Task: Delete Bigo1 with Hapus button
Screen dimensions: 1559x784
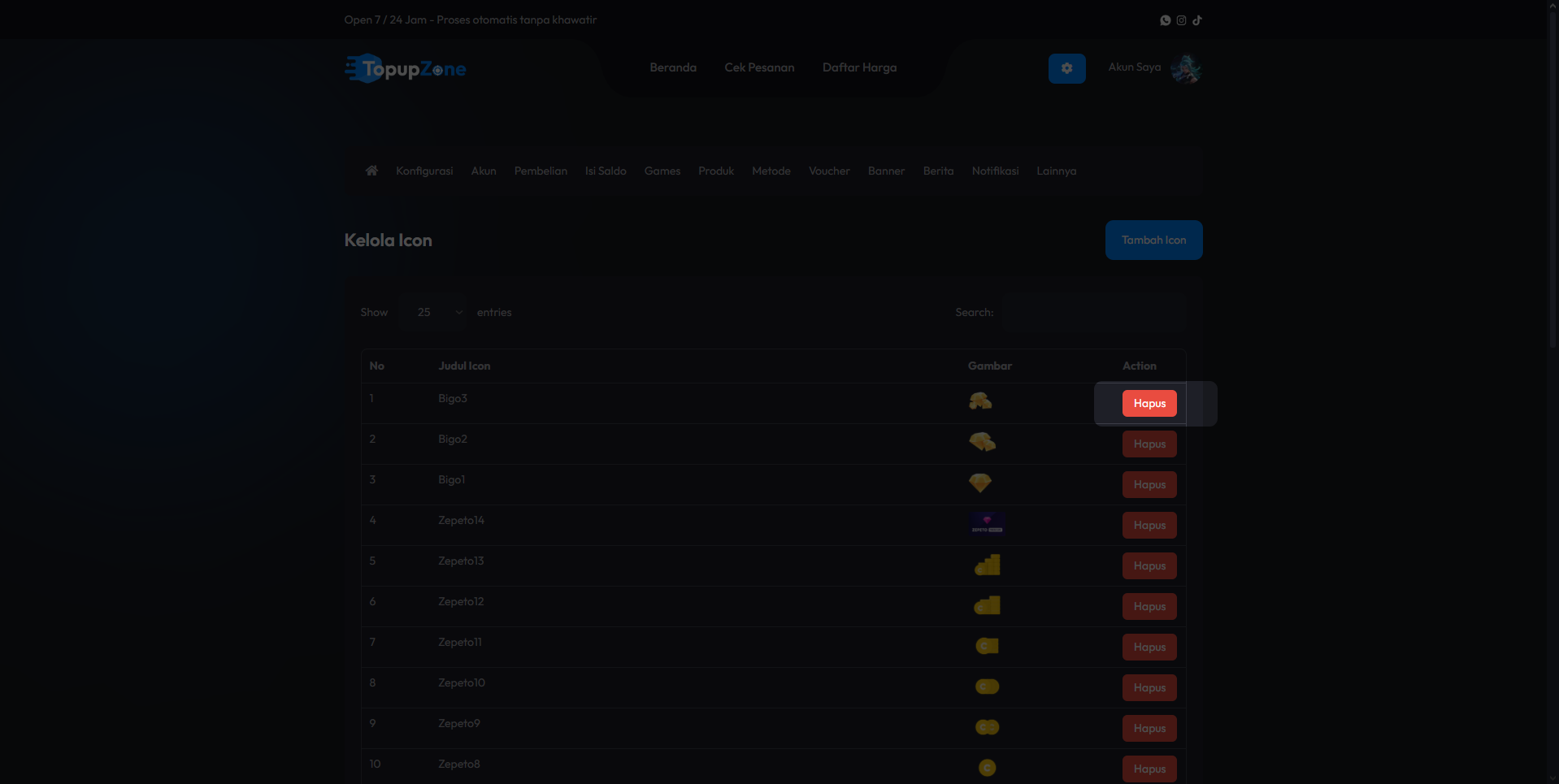Action: pyautogui.click(x=1149, y=484)
